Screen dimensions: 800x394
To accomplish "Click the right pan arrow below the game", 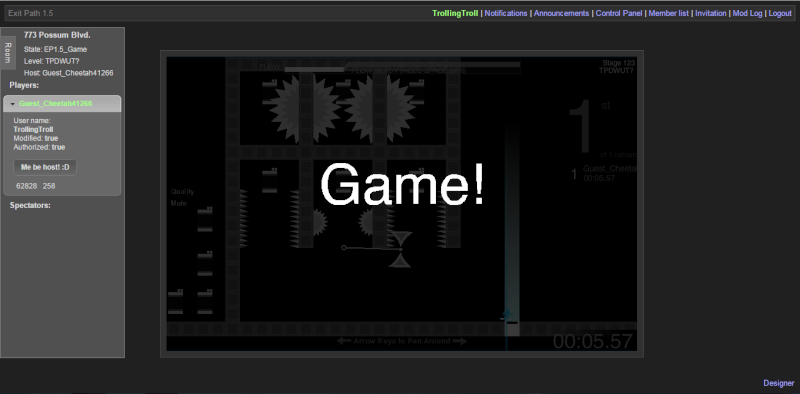I will click(x=460, y=341).
